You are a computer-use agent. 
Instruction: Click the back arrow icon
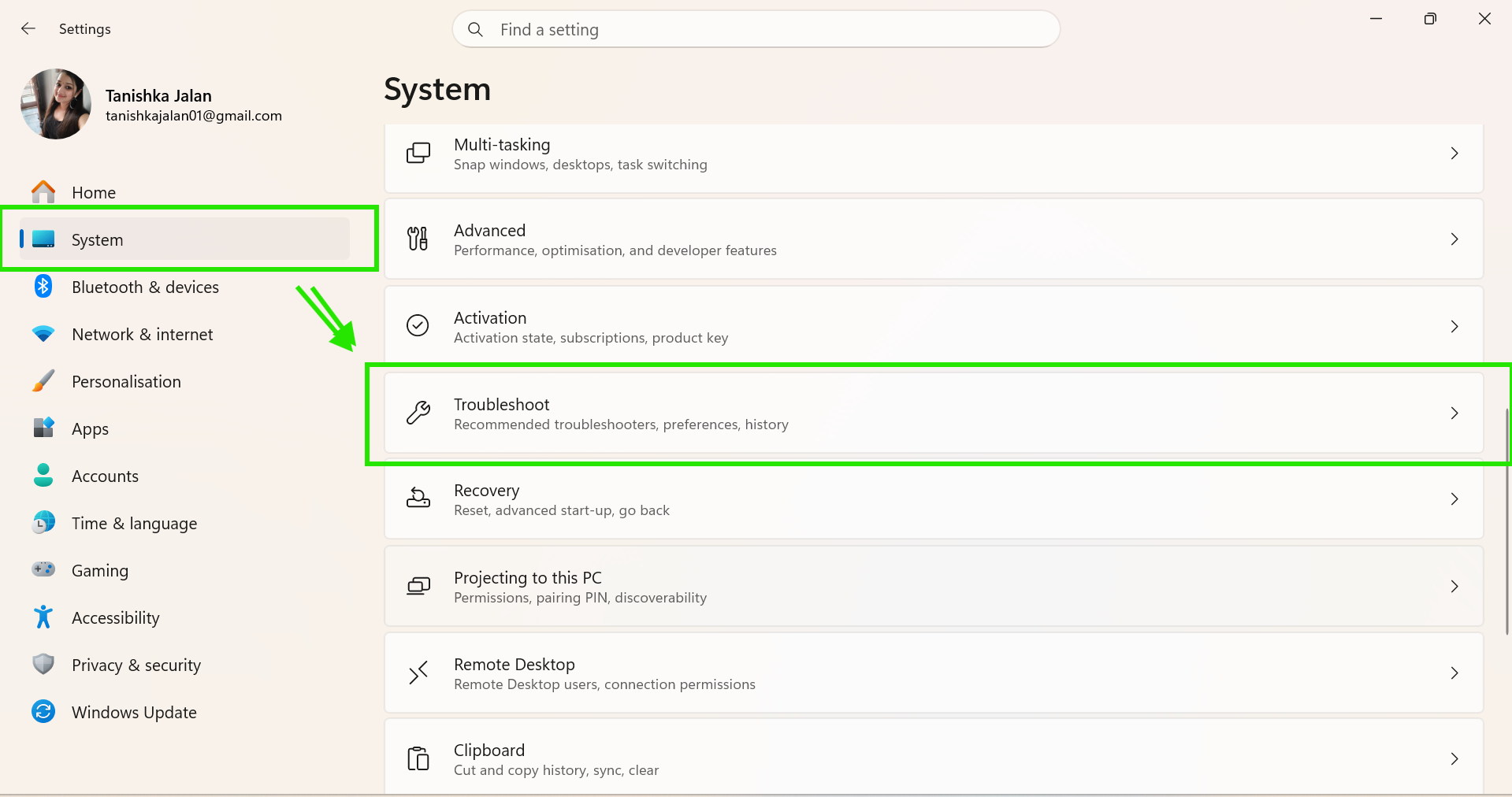click(x=28, y=29)
